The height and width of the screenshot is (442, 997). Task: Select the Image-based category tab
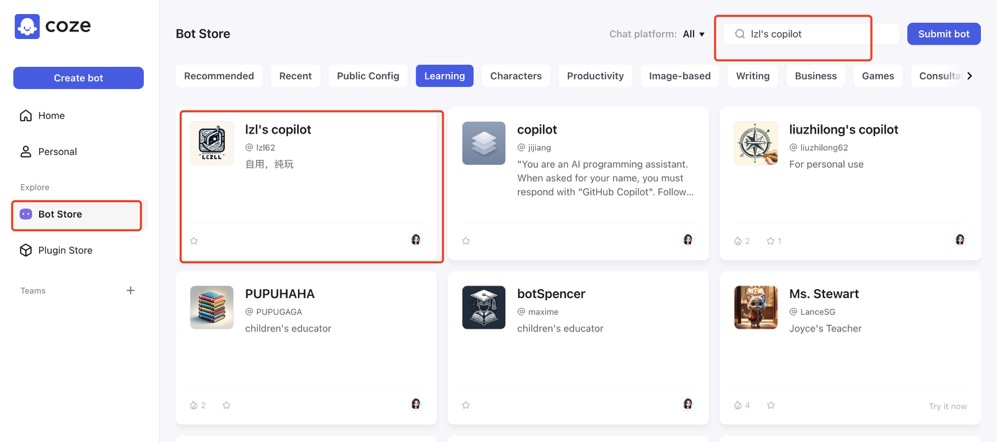(680, 76)
